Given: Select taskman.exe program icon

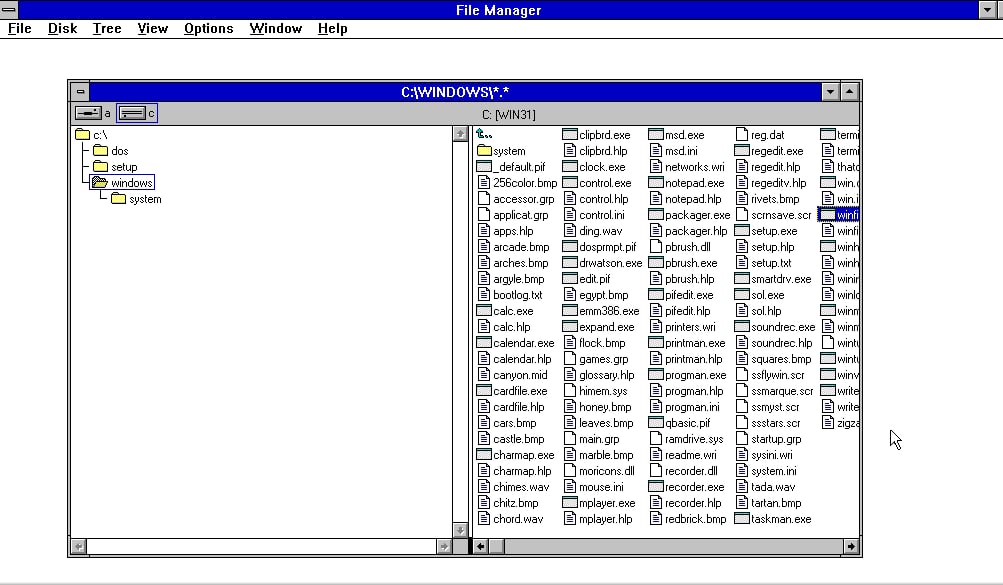Looking at the screenshot, I should (x=741, y=519).
